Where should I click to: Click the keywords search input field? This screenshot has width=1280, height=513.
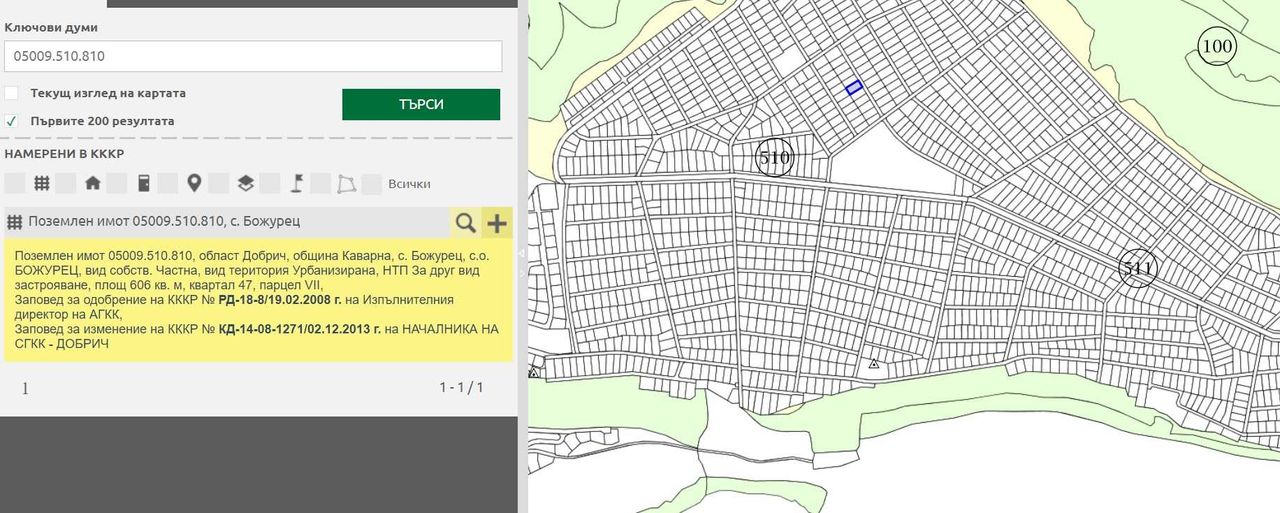coord(253,56)
